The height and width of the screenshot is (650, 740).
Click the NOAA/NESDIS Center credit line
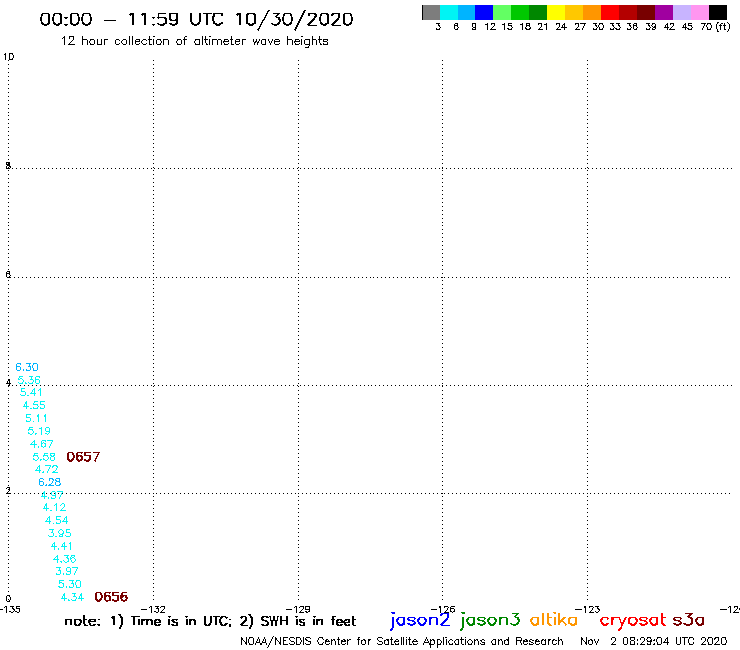[402, 641]
